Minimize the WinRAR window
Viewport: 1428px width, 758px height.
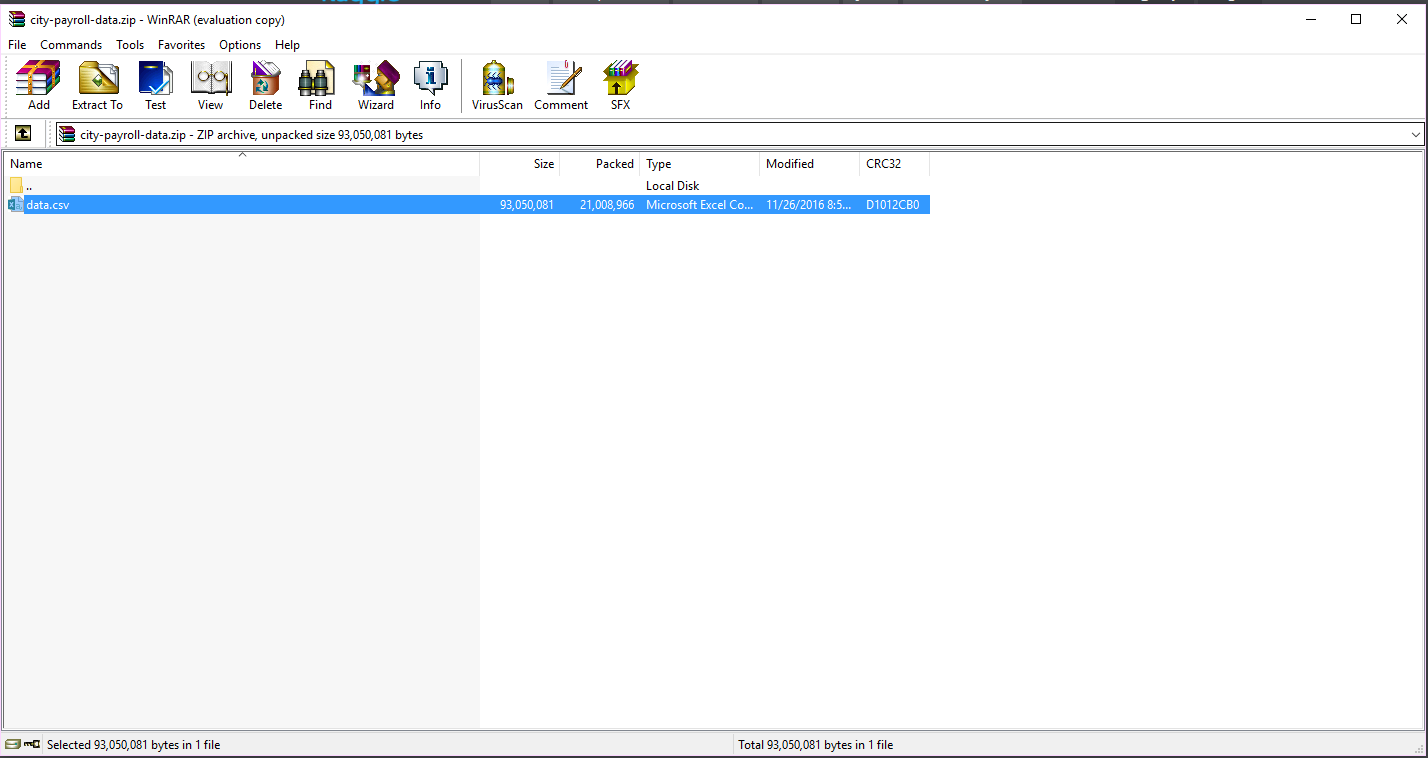point(1310,19)
